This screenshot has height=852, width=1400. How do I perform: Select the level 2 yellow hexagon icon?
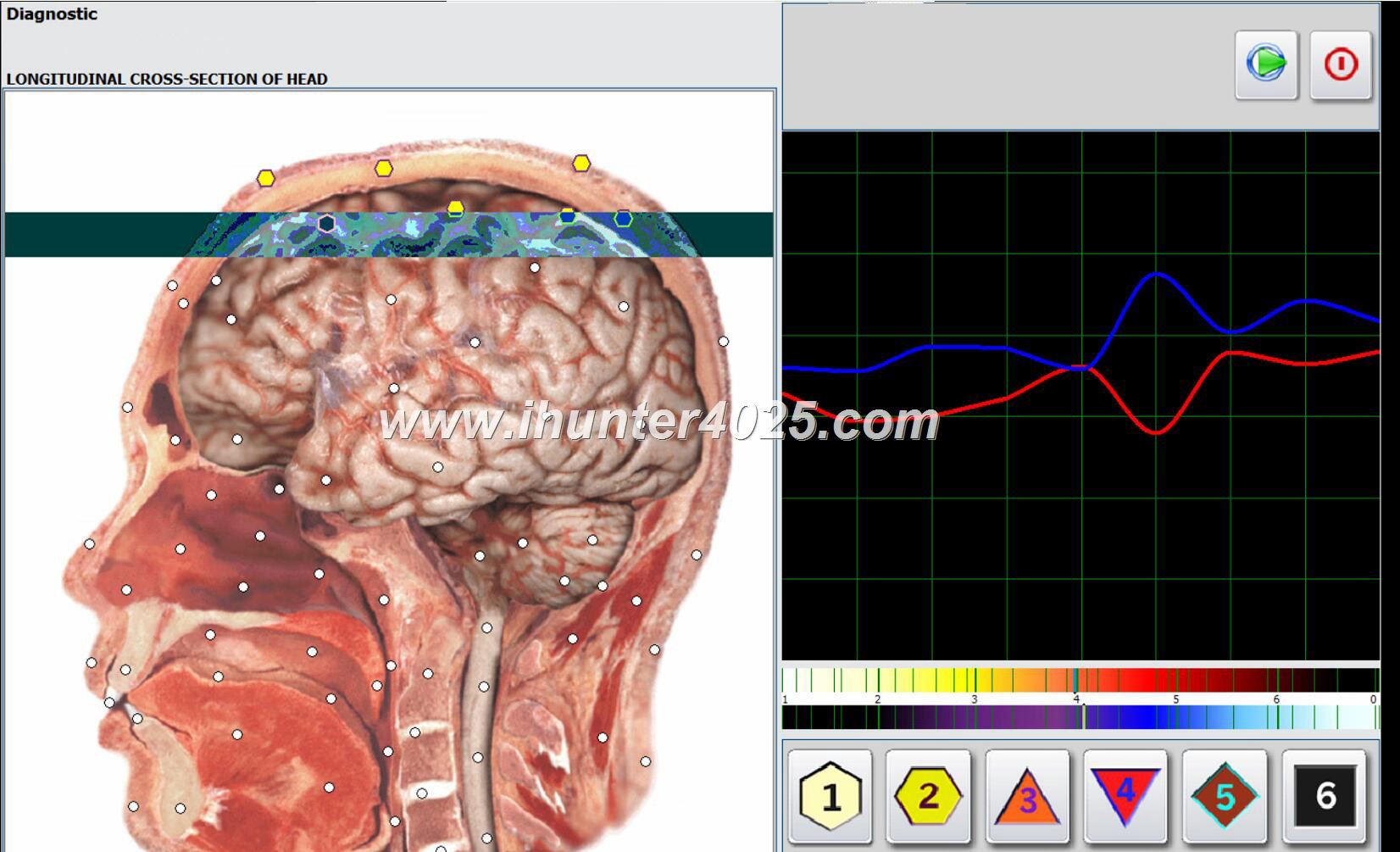point(928,795)
